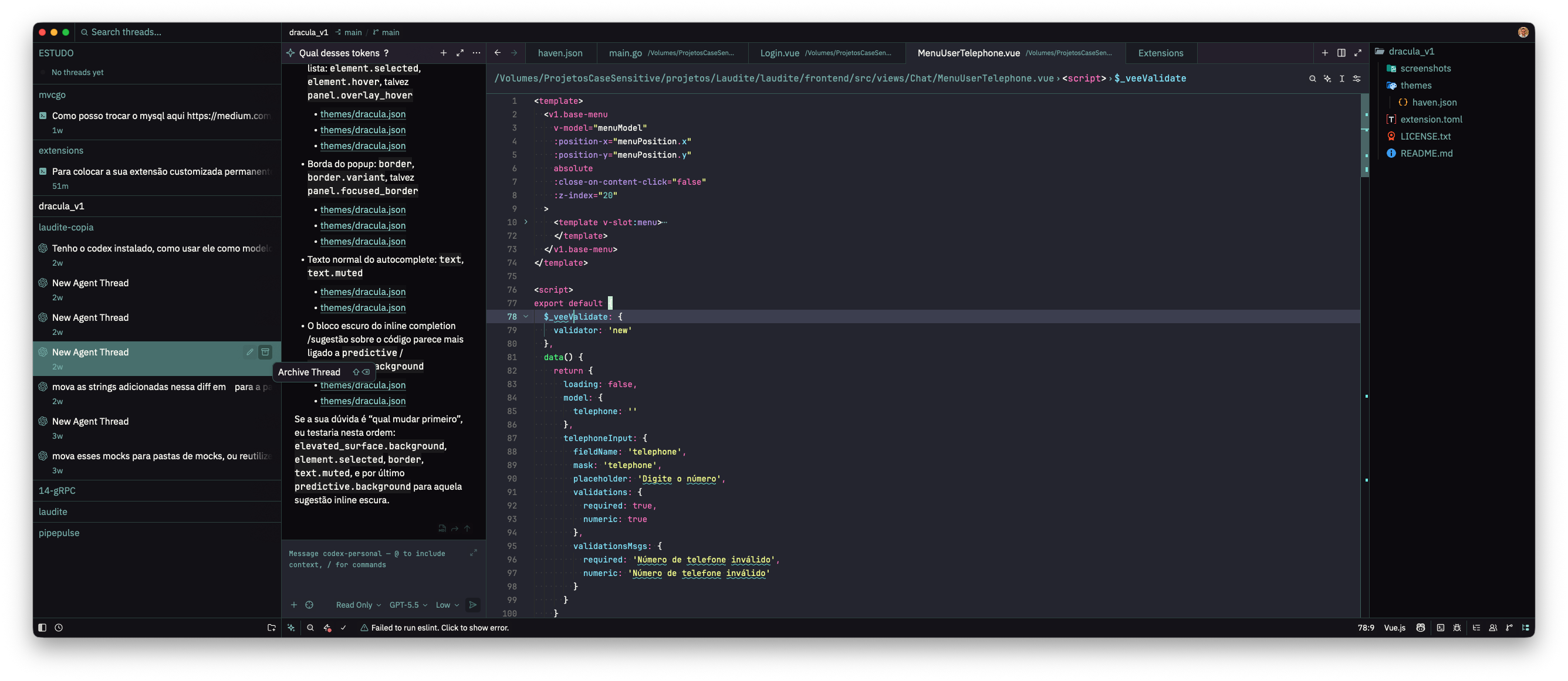Open git branch panel icon in status bar
Image resolution: width=1568 pixels, height=681 pixels.
pyautogui.click(x=1509, y=628)
